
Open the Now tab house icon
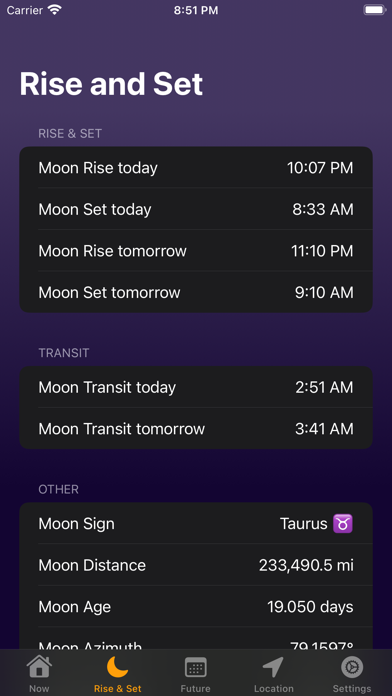coord(39,667)
